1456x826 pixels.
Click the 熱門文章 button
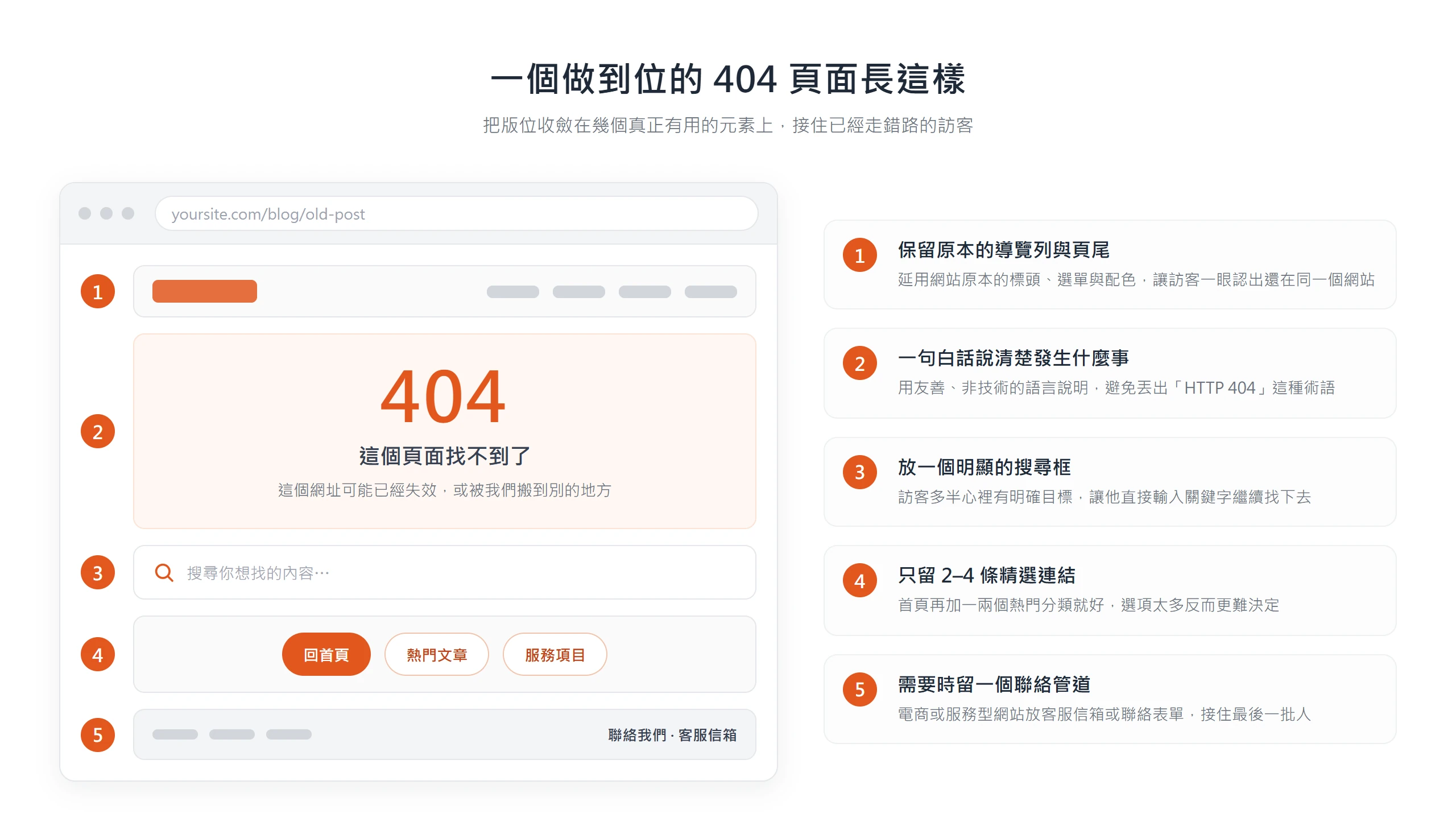[436, 654]
